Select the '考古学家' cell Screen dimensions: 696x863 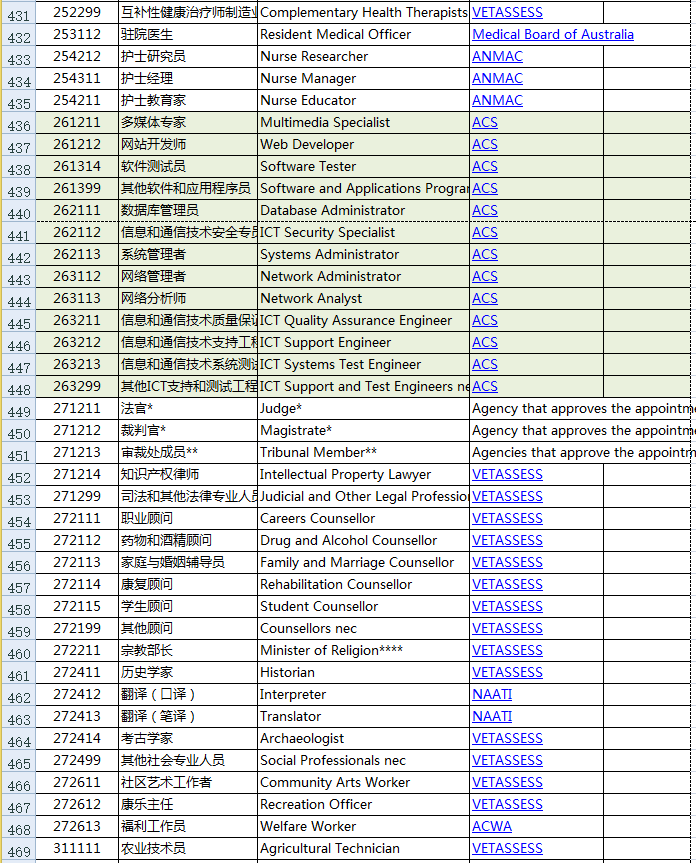pyautogui.click(x=188, y=739)
